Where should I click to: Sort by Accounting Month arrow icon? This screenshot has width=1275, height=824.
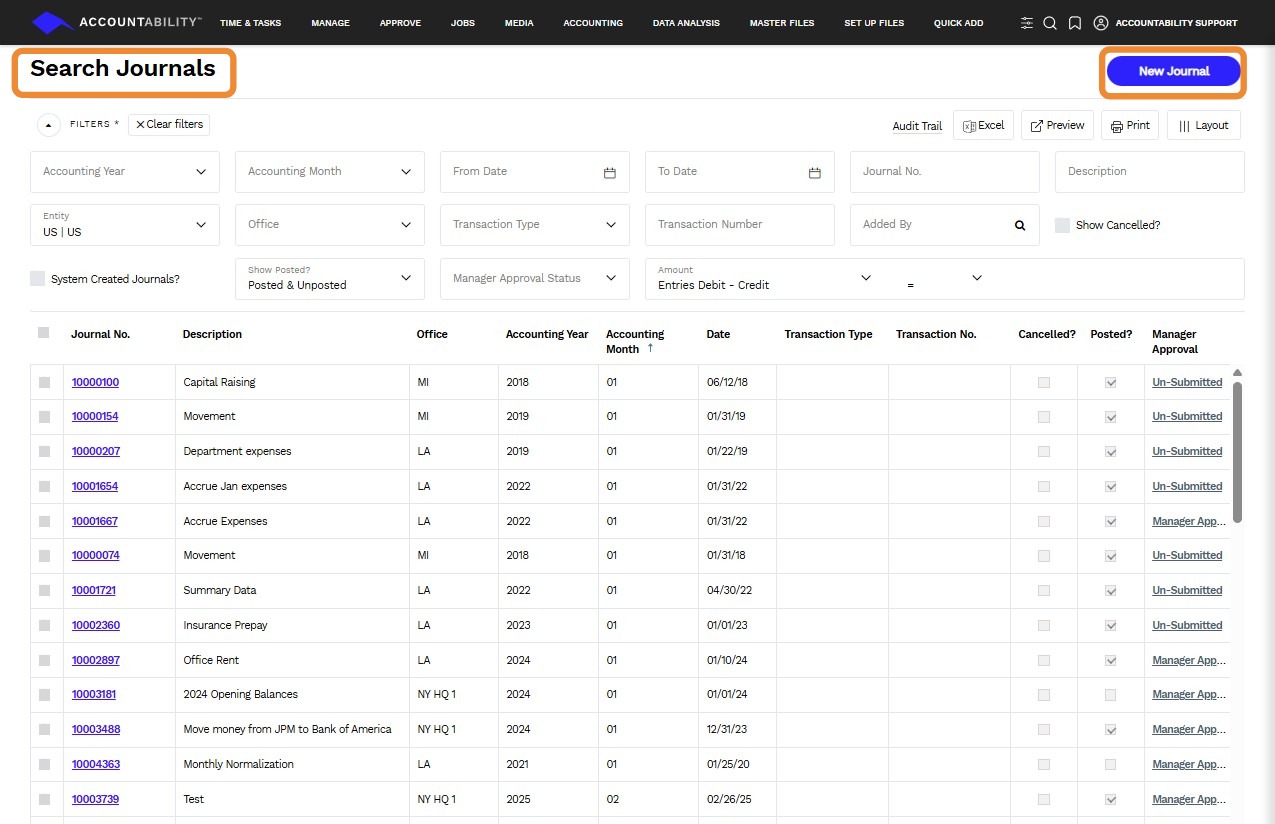[x=650, y=348]
